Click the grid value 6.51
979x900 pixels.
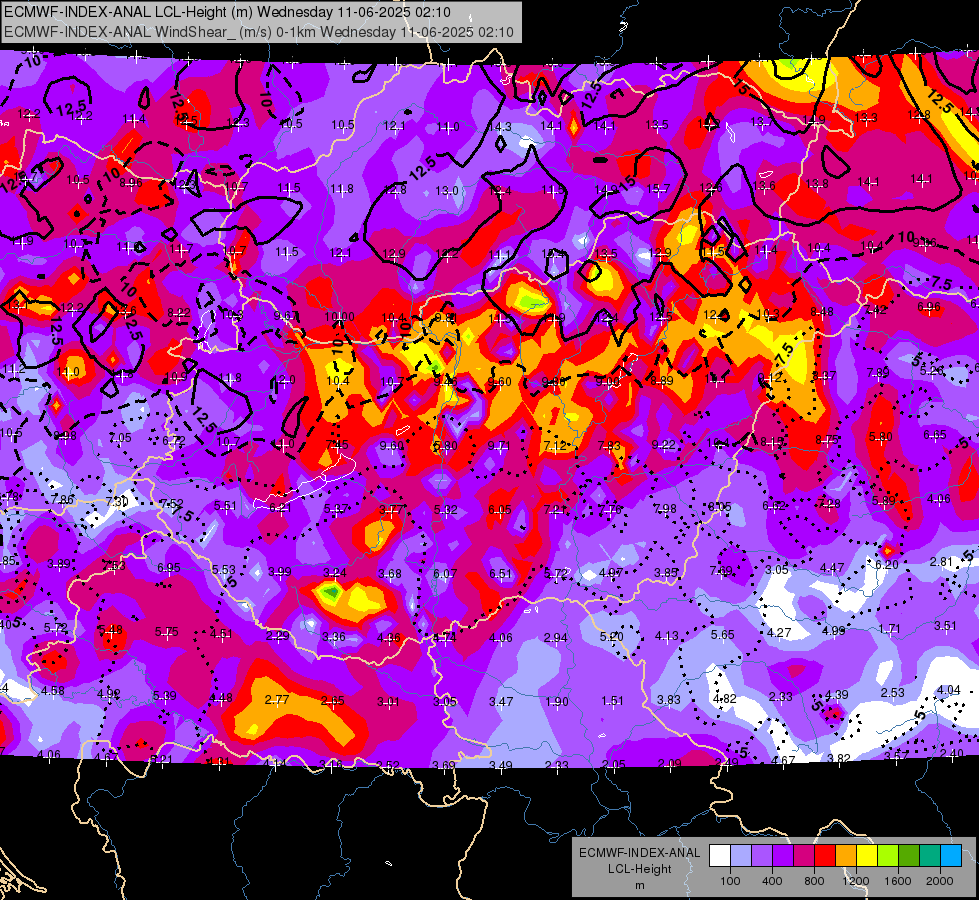tap(500, 573)
